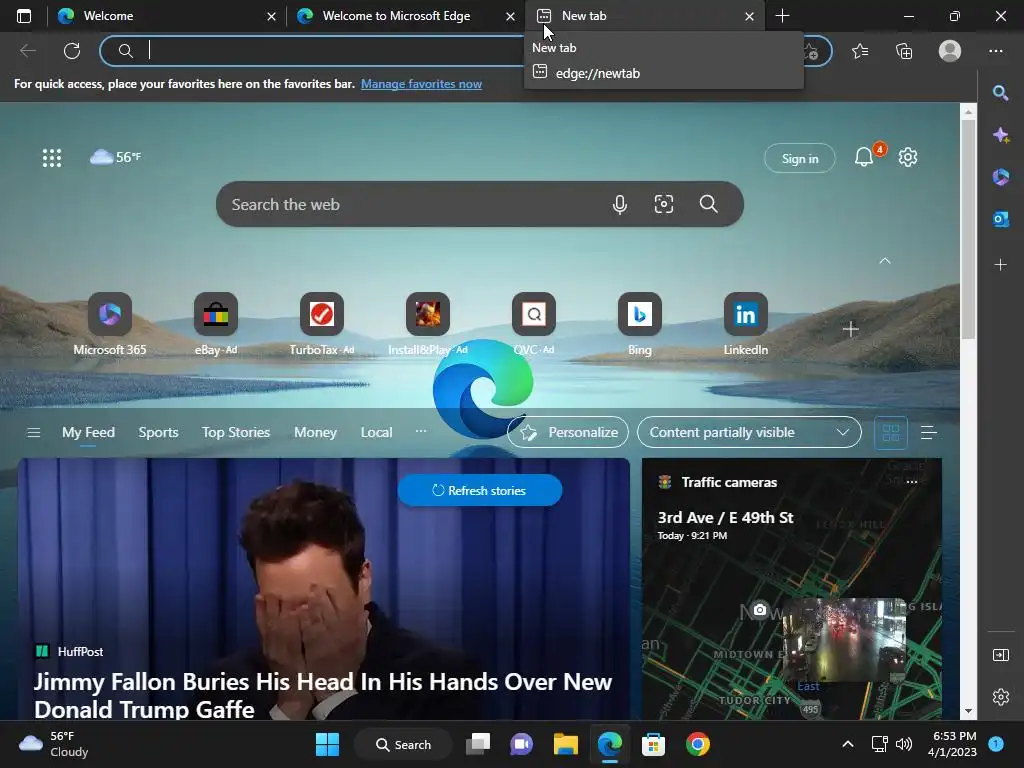The width and height of the screenshot is (1024, 768).
Task: Open Microsoft 365 quick link
Action: (110, 325)
